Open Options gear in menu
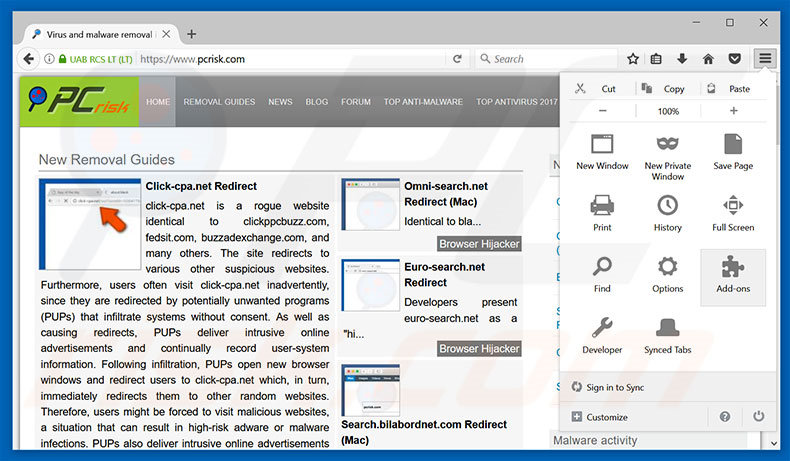790x461 pixels. (x=668, y=275)
